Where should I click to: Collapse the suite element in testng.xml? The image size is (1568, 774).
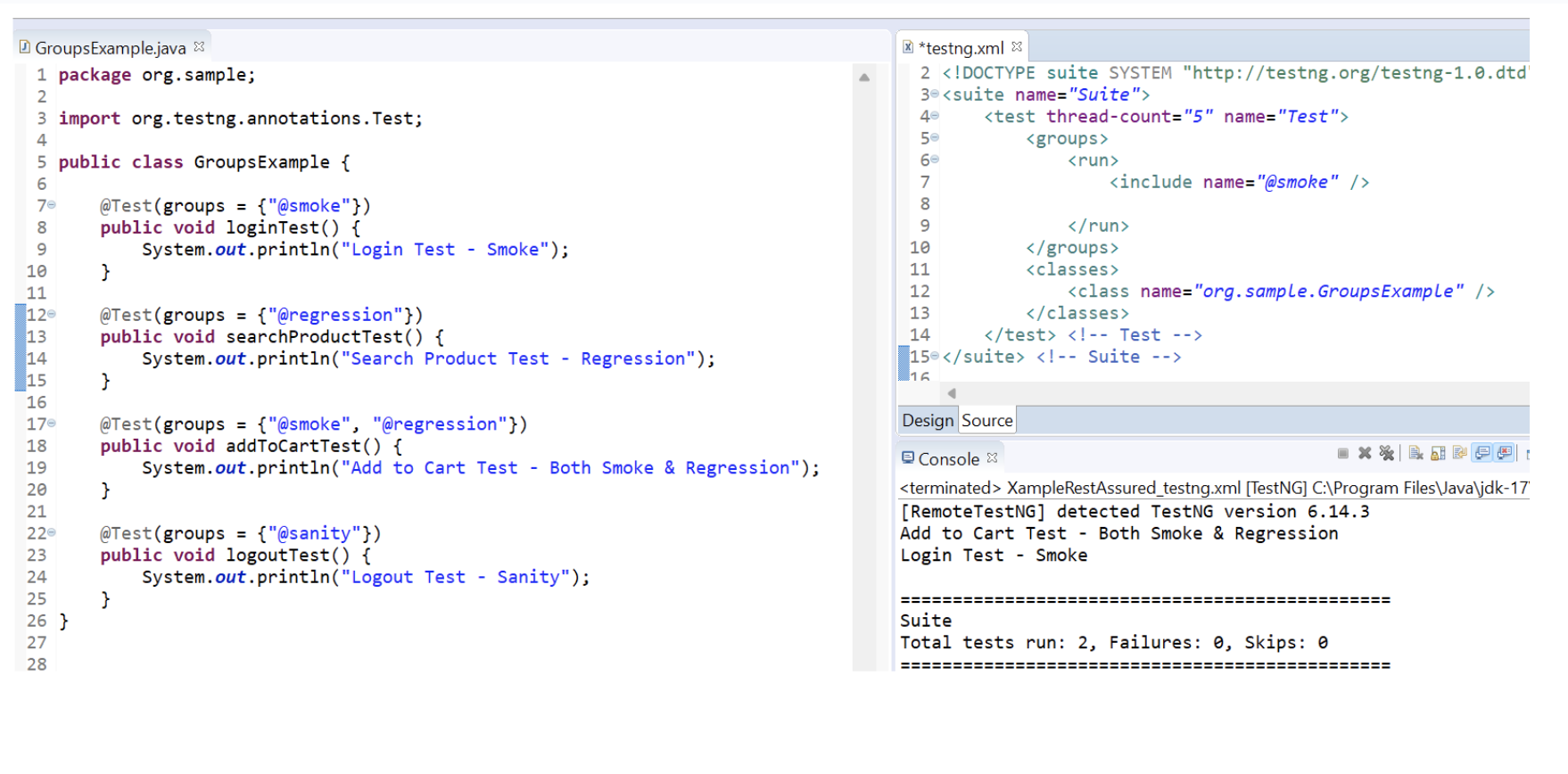click(935, 95)
